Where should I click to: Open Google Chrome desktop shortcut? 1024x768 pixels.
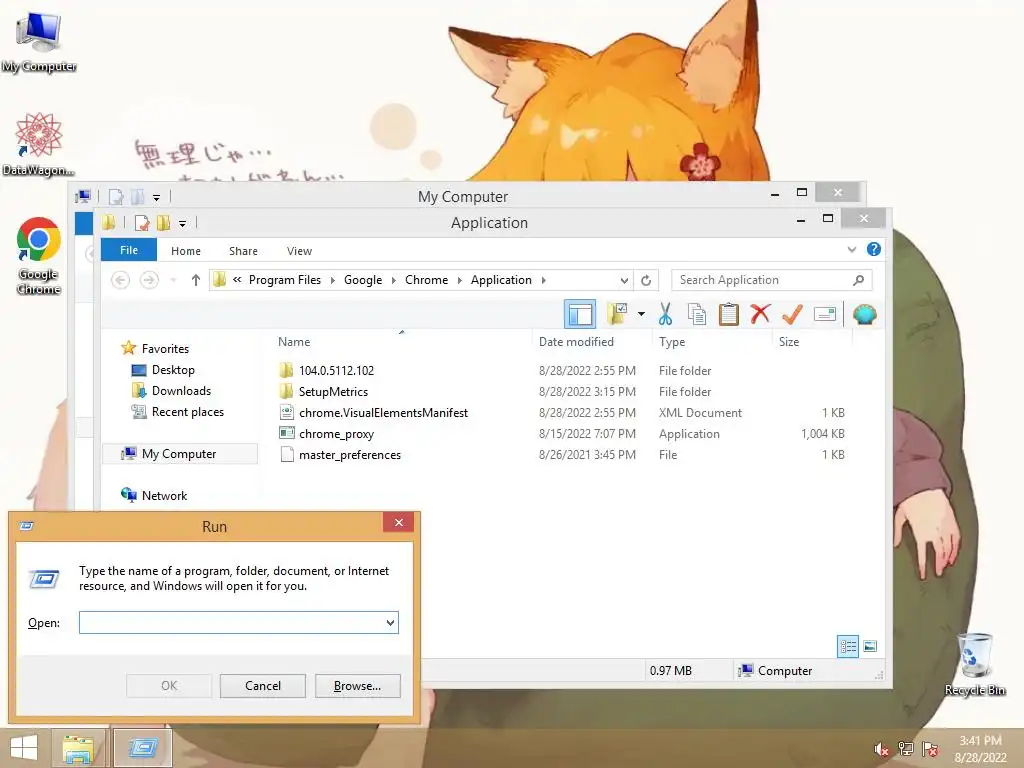[x=39, y=256]
